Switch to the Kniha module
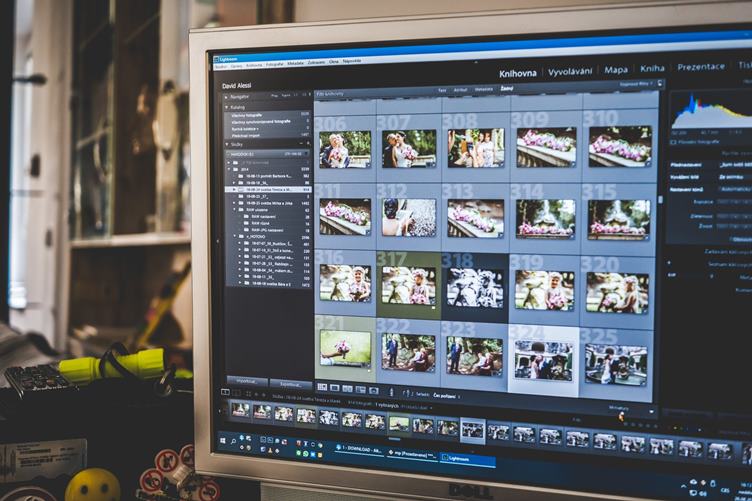Viewport: 752px width, 501px height. (x=652, y=69)
